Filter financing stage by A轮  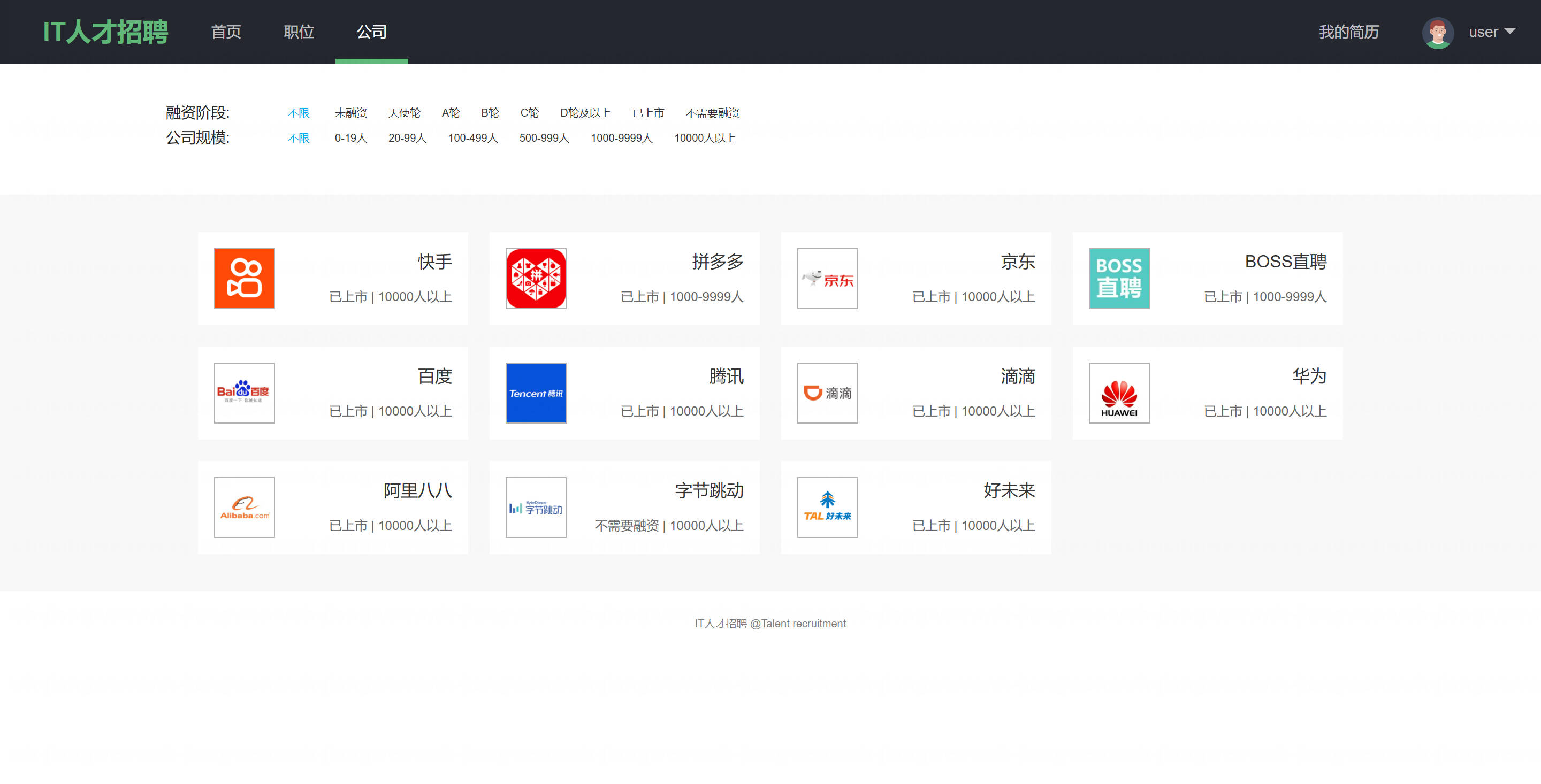click(451, 113)
